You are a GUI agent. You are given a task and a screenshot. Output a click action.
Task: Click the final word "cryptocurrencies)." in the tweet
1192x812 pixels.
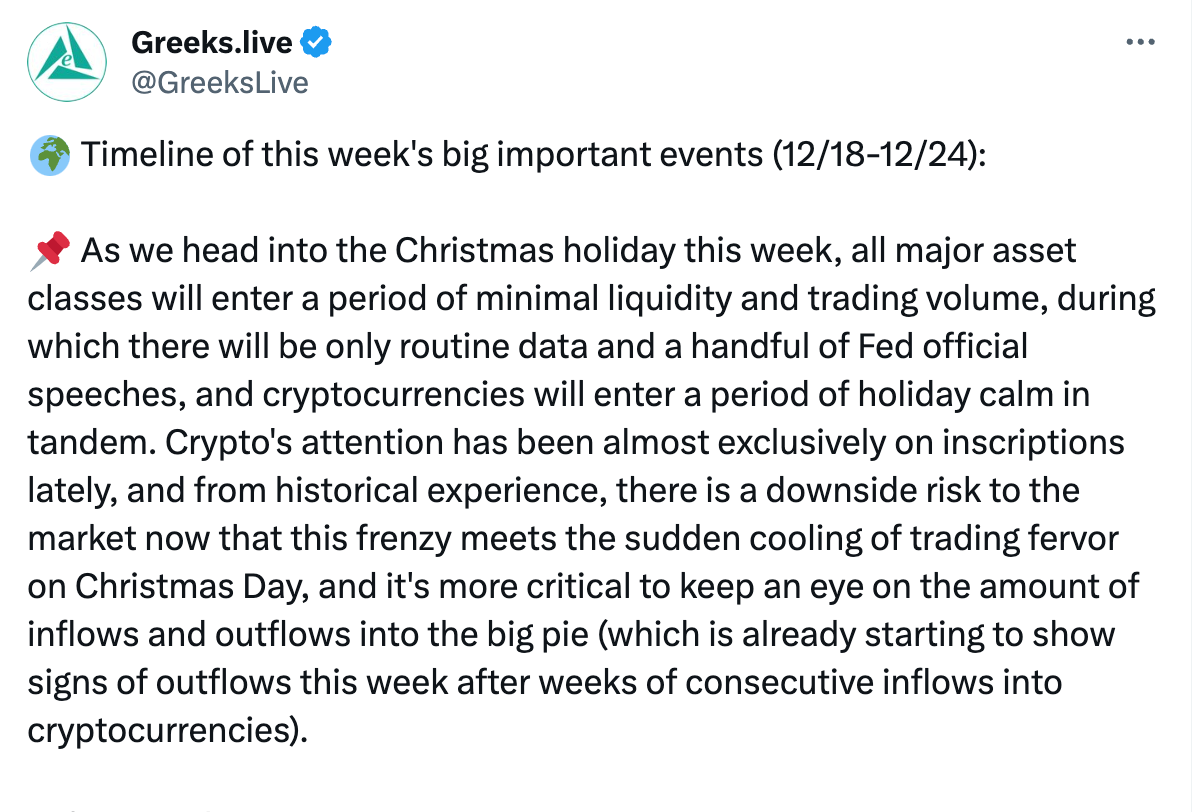pyautogui.click(x=168, y=730)
